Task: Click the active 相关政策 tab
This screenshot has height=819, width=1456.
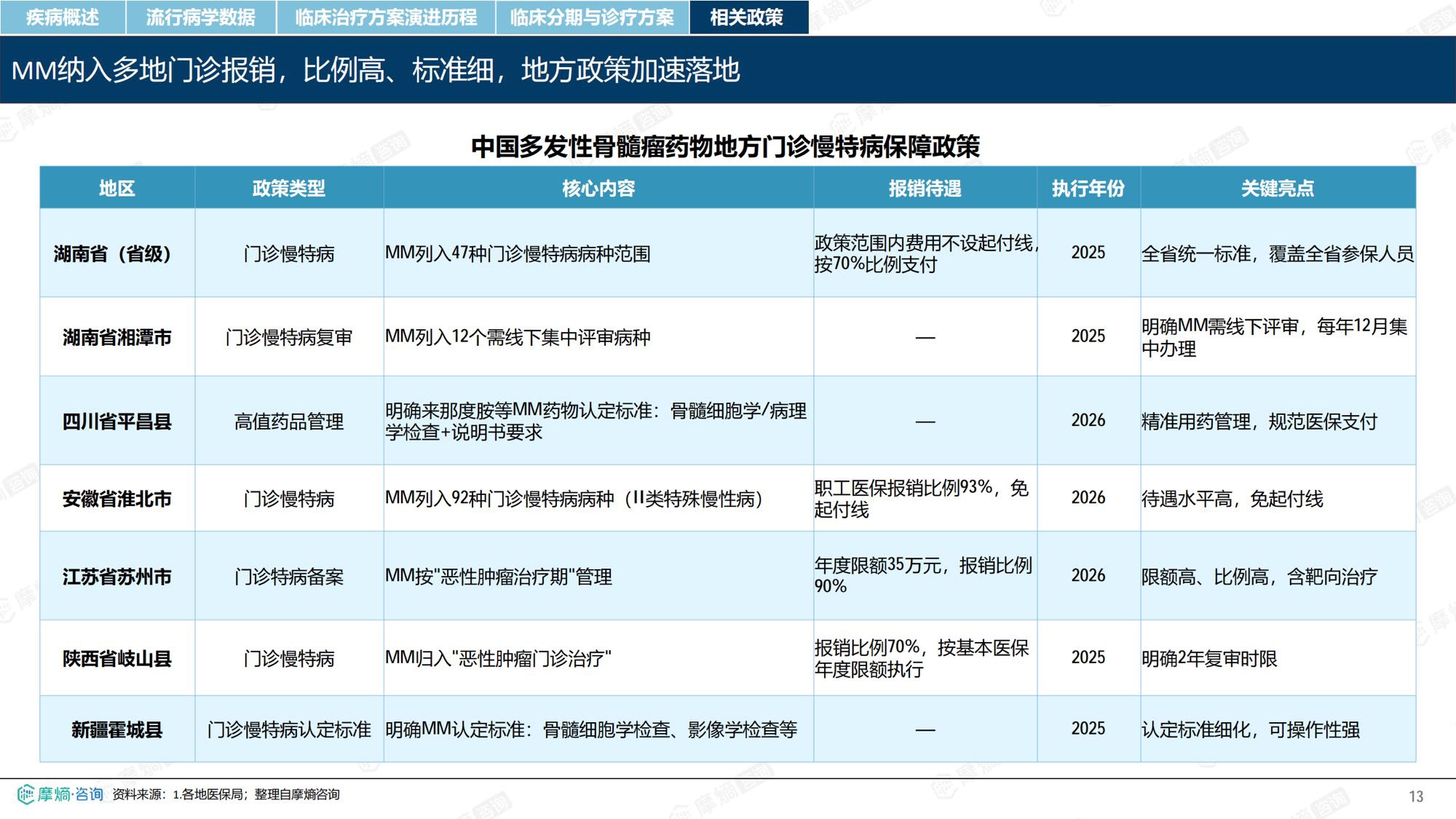Action: point(748,17)
